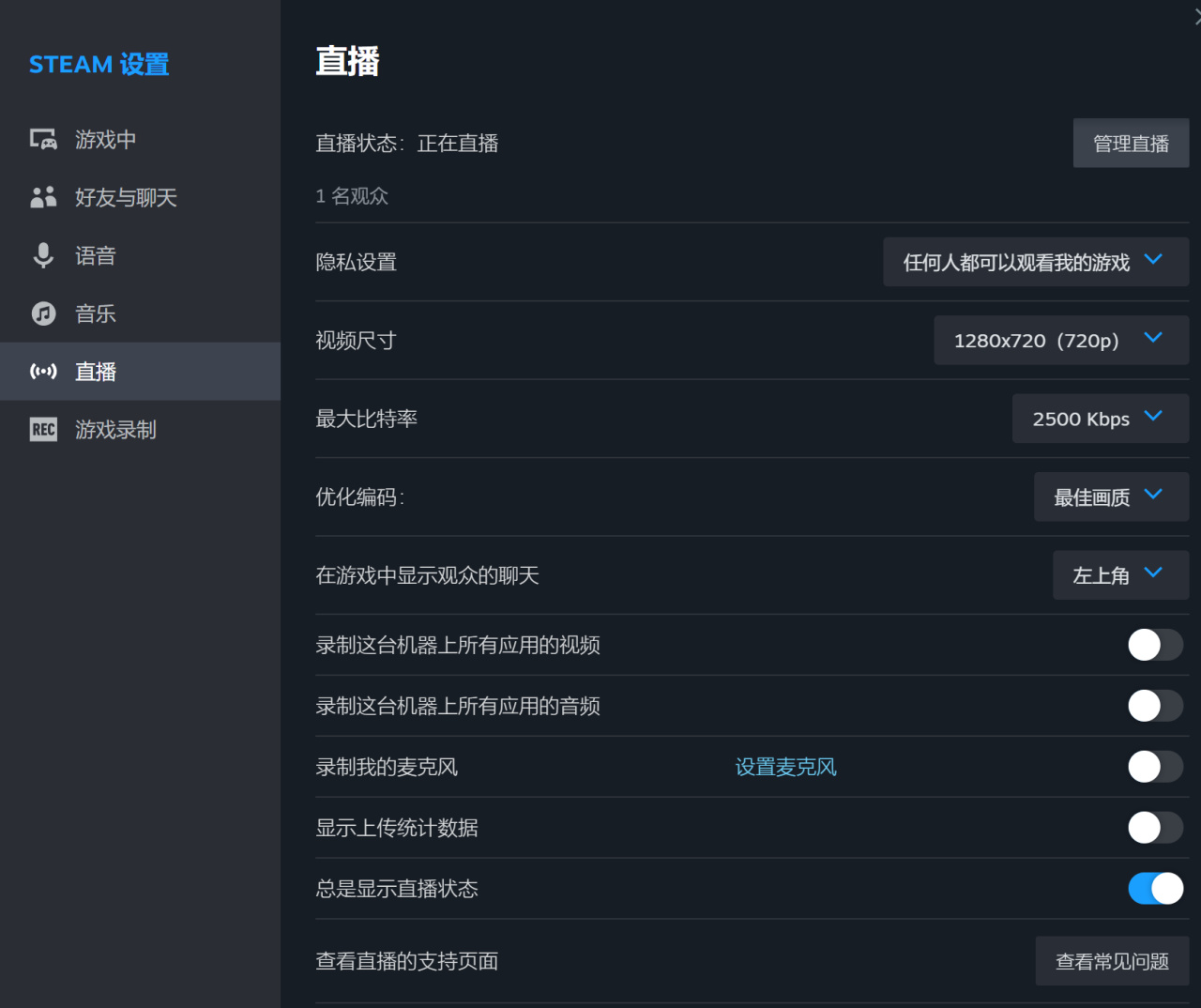
Task: Click the 直播 page heading
Action: pos(347,62)
